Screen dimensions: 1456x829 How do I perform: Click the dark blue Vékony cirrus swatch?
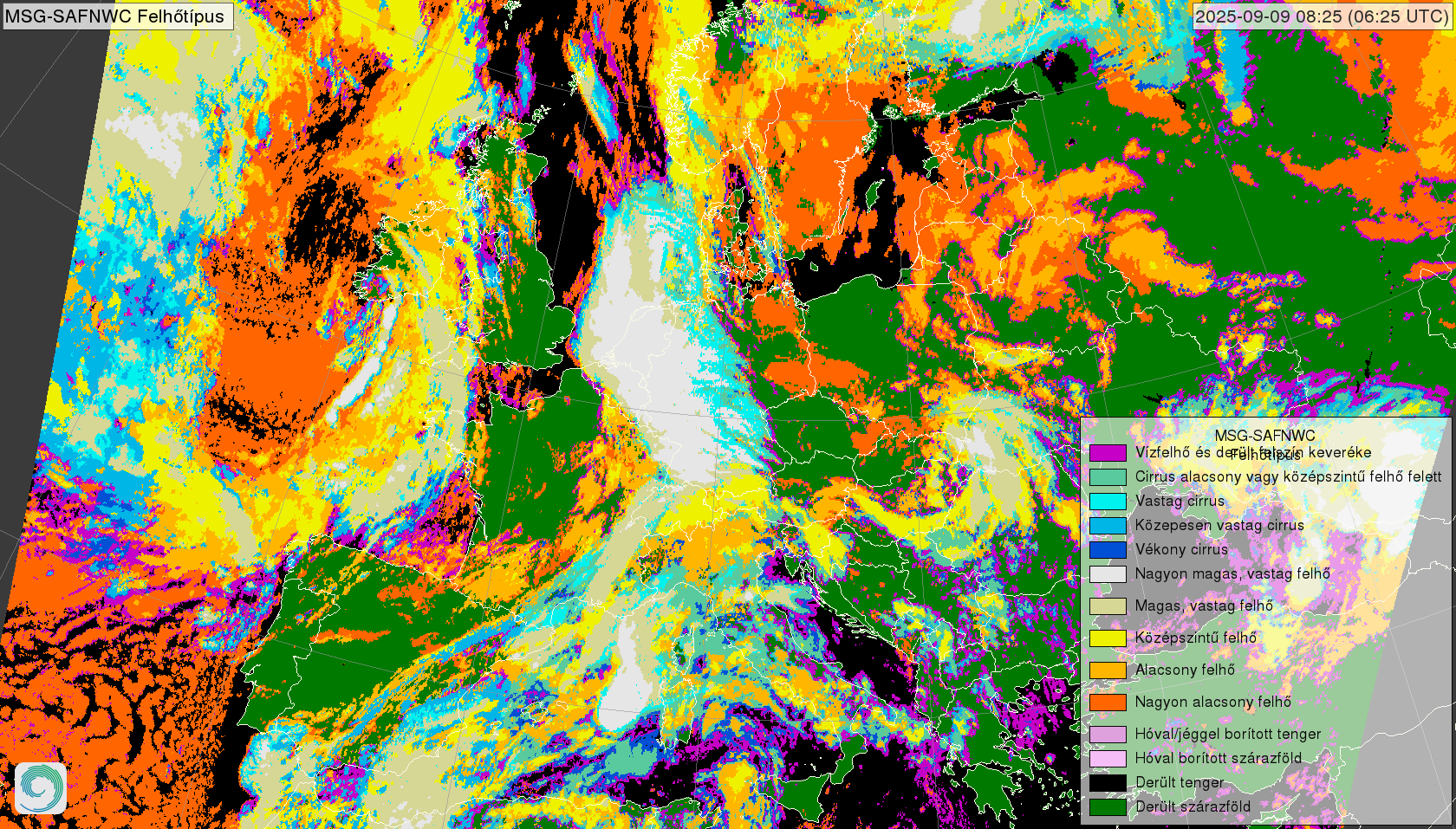(x=1108, y=549)
